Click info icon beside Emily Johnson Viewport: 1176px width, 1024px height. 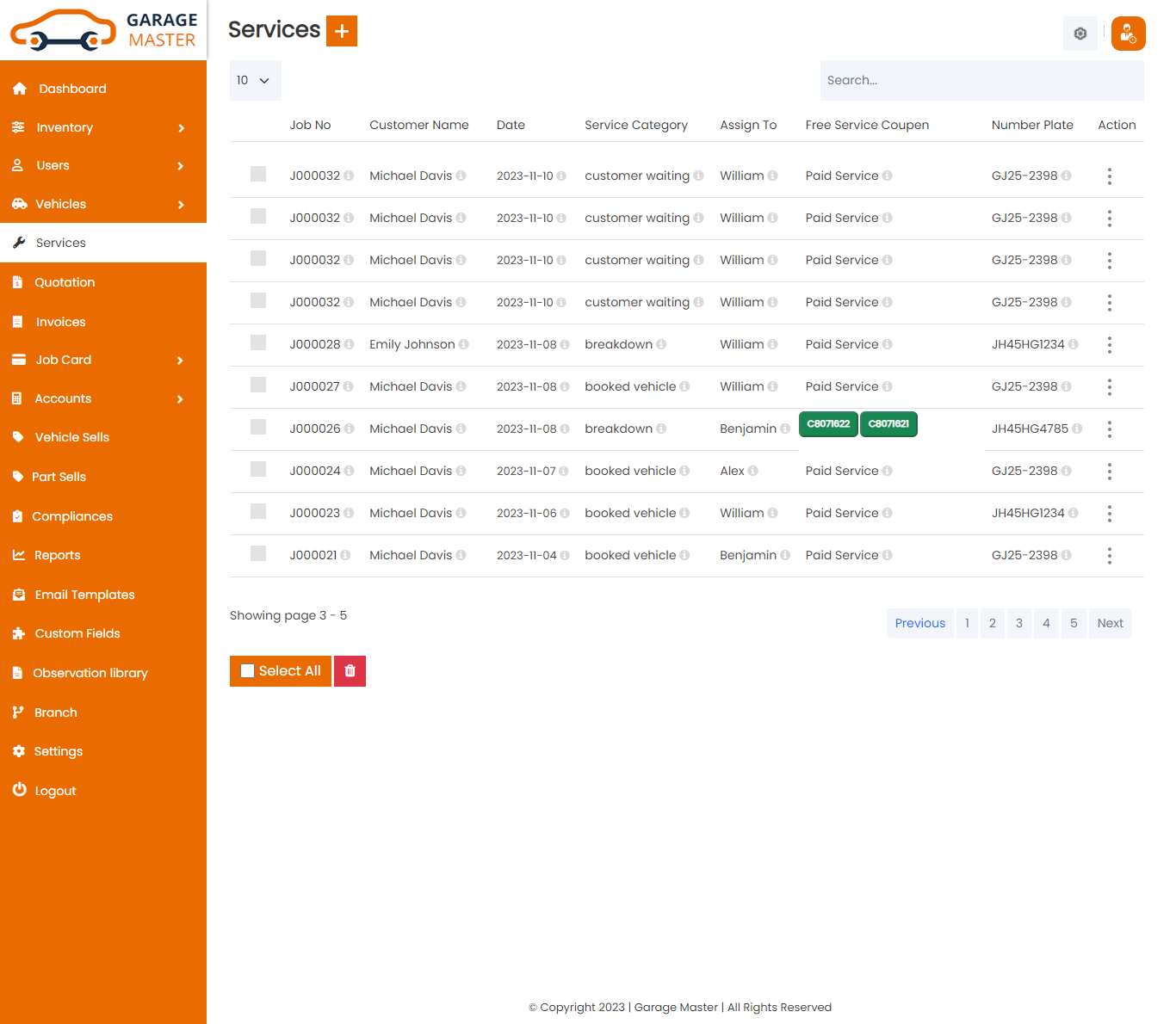click(x=464, y=344)
